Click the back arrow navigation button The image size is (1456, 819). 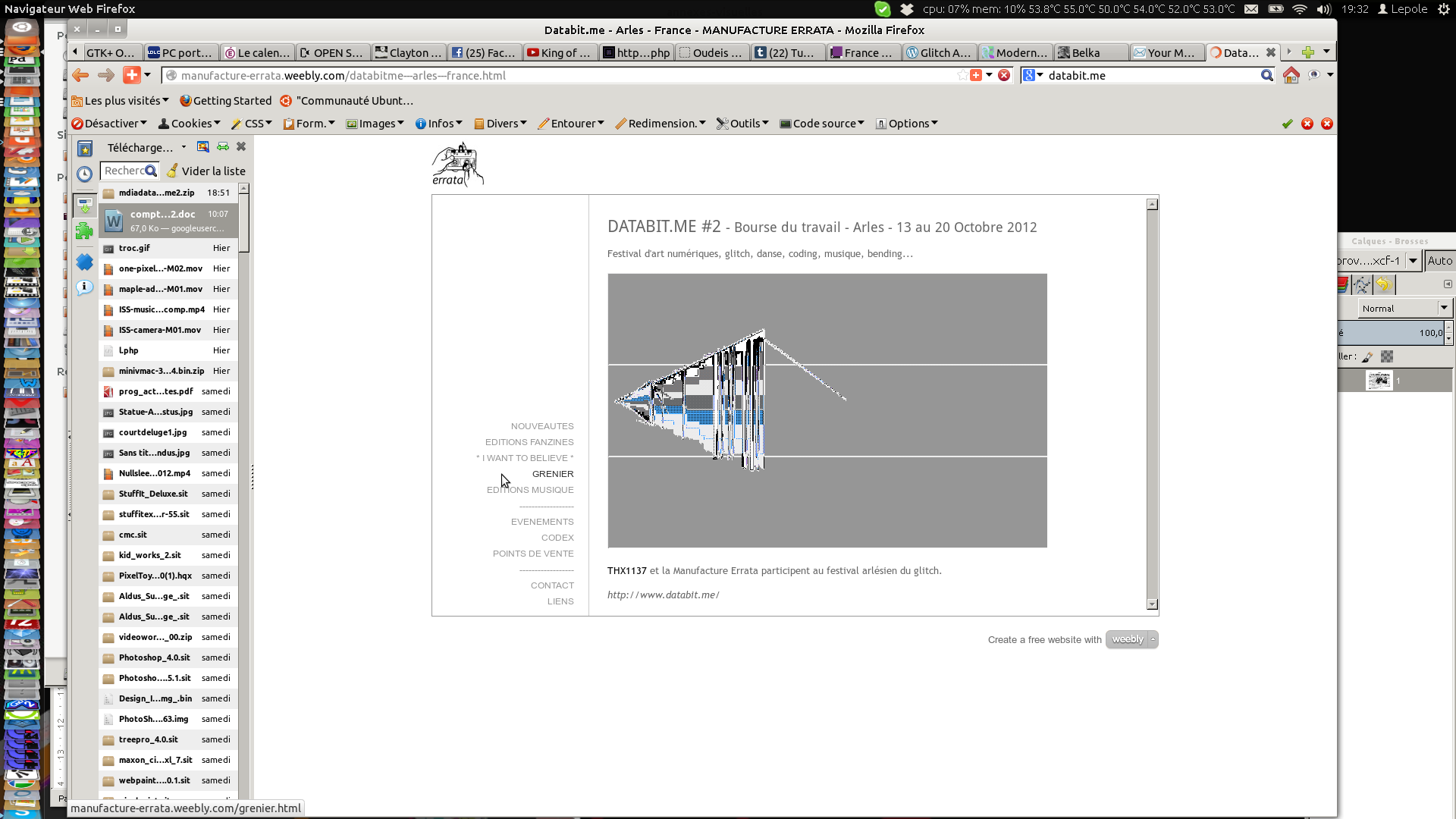click(x=80, y=75)
